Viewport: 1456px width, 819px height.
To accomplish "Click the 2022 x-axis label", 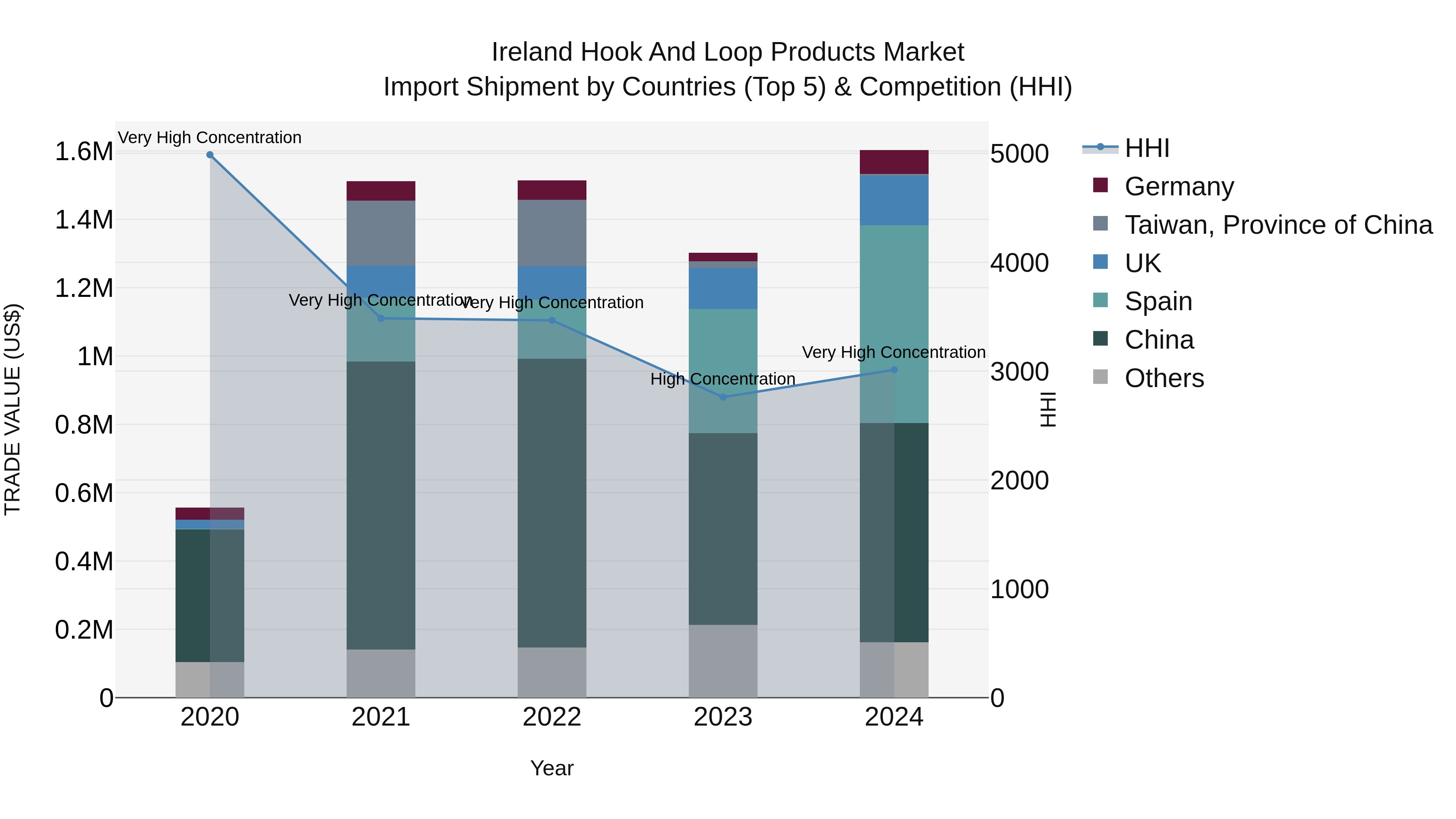I will pos(552,717).
